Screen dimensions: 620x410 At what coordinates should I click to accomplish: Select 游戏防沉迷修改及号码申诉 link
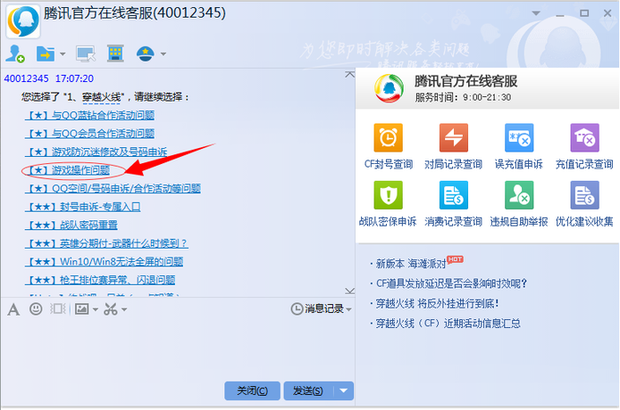[96, 152]
